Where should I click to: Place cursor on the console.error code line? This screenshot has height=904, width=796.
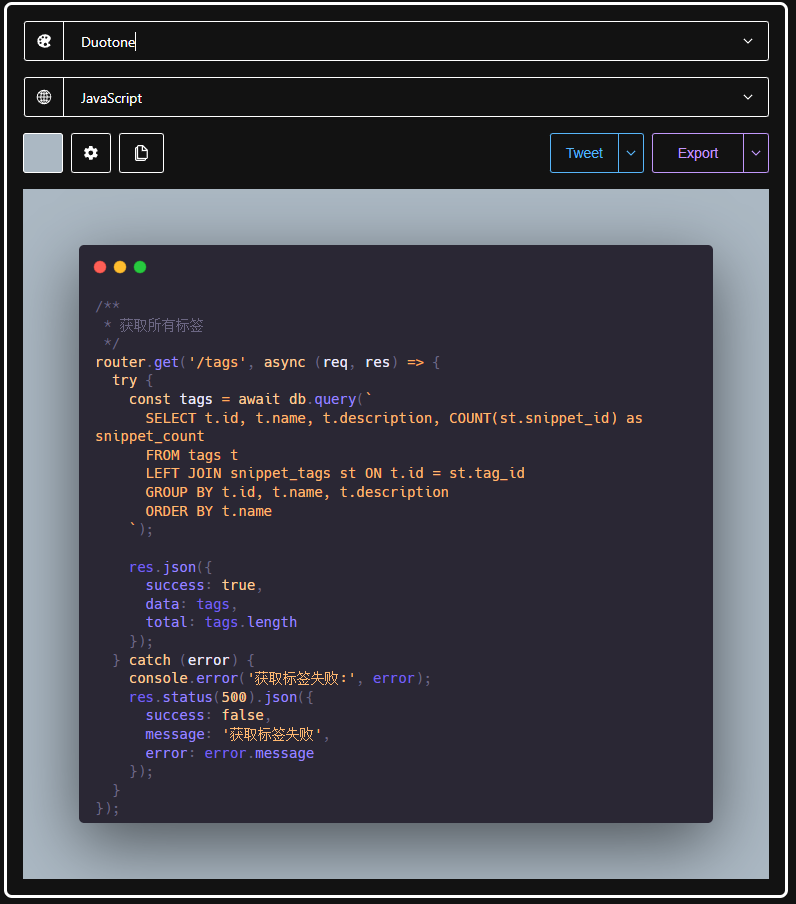(280, 678)
